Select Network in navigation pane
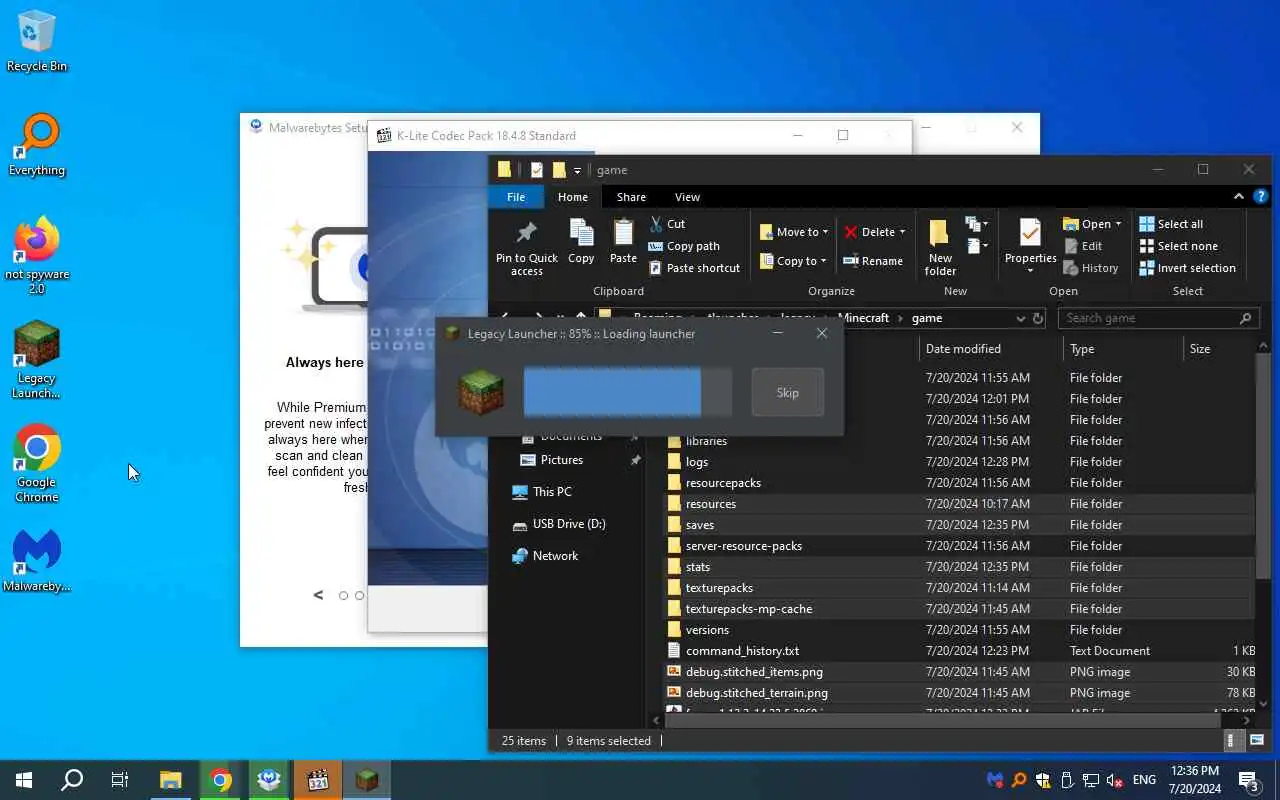The width and height of the screenshot is (1280, 800). pyautogui.click(x=555, y=556)
